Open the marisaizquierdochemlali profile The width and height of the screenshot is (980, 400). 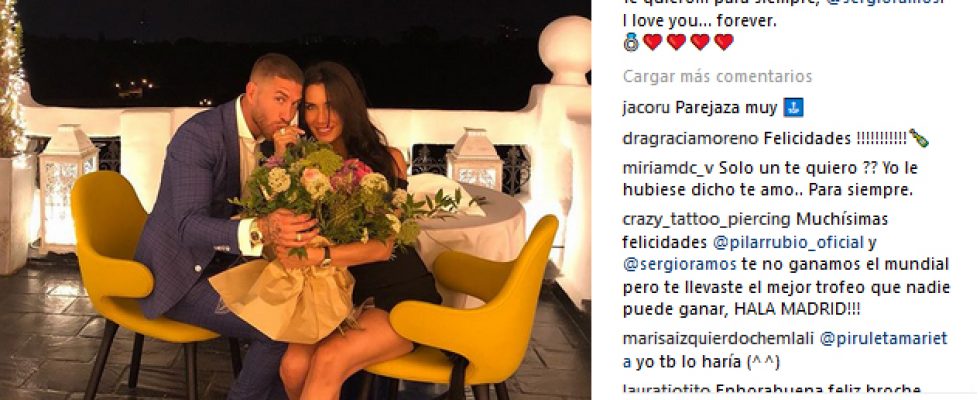point(718,339)
